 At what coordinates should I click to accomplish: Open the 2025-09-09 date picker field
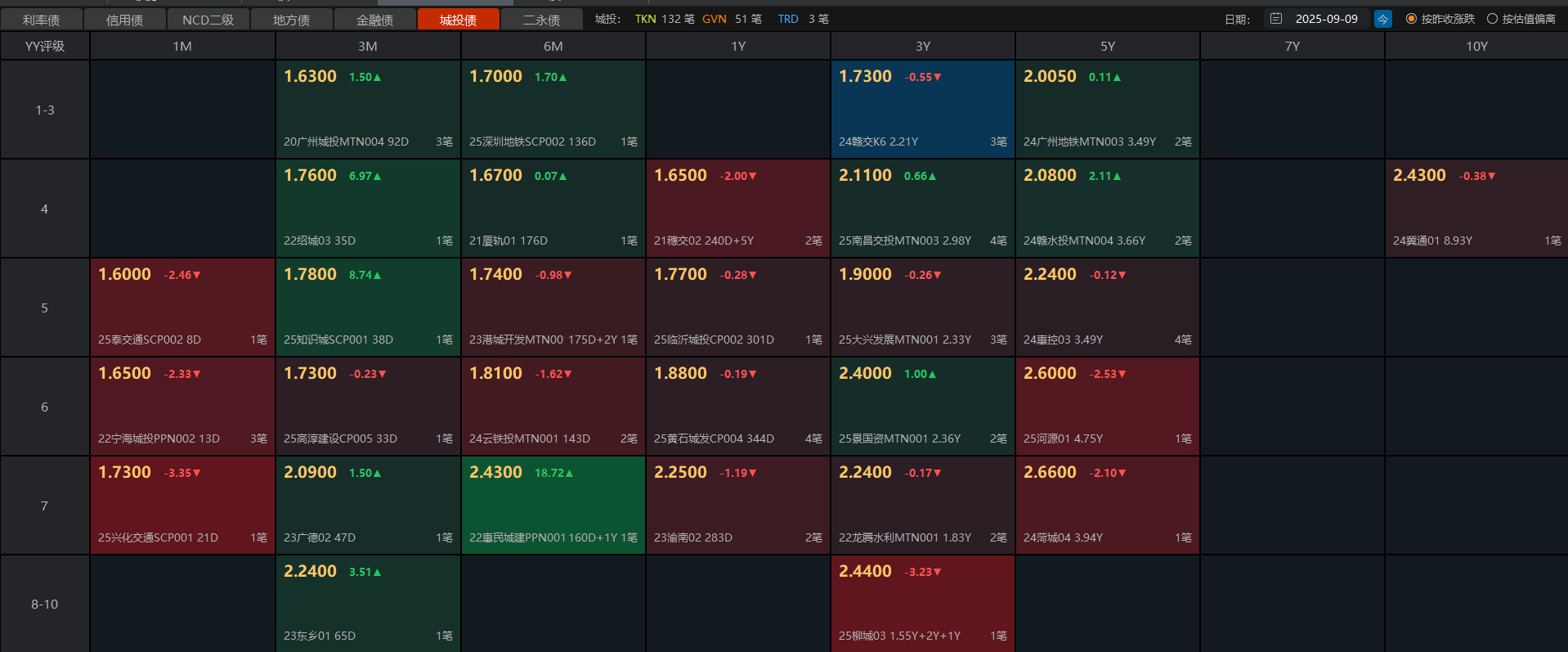(x=1326, y=19)
